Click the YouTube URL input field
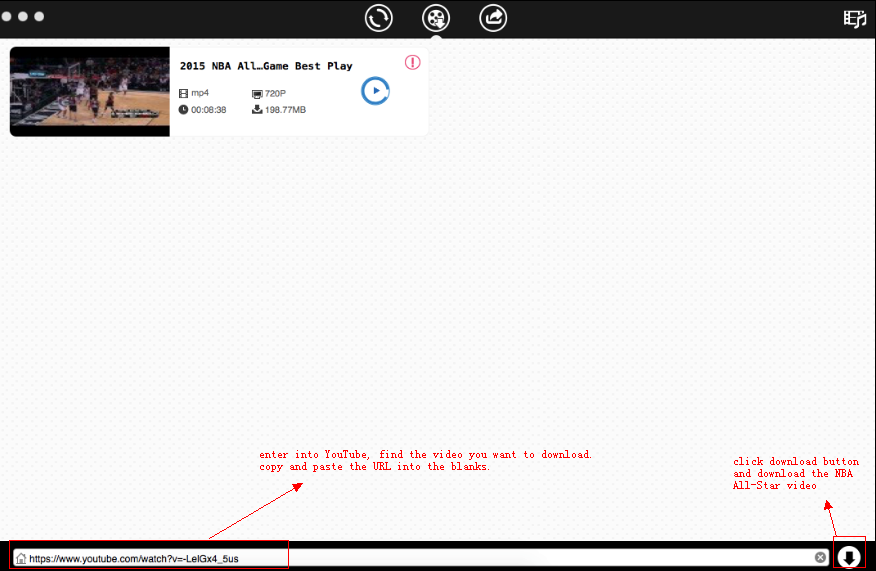The image size is (876, 571). [x=422, y=558]
